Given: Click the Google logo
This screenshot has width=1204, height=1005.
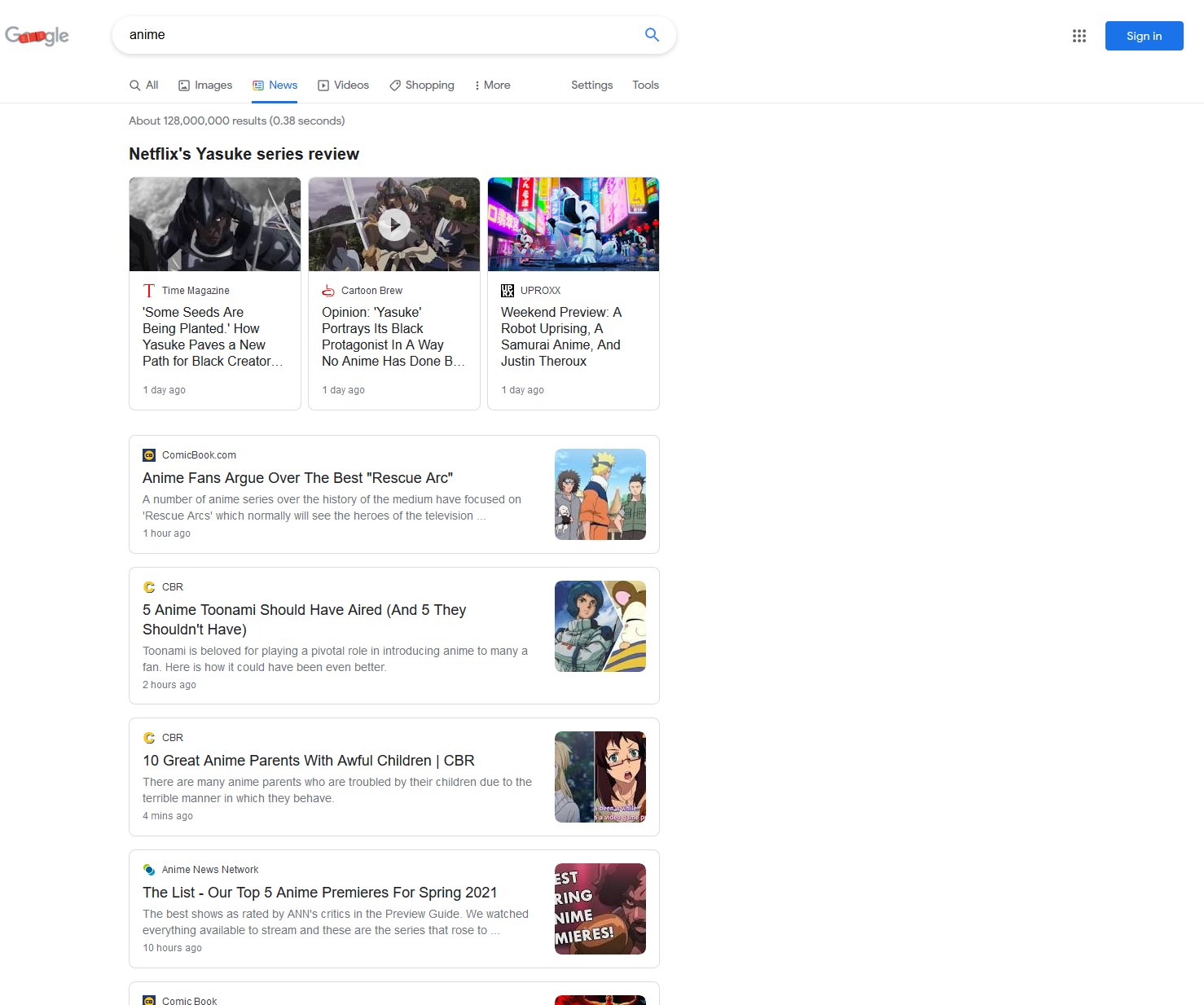Looking at the screenshot, I should click(37, 36).
